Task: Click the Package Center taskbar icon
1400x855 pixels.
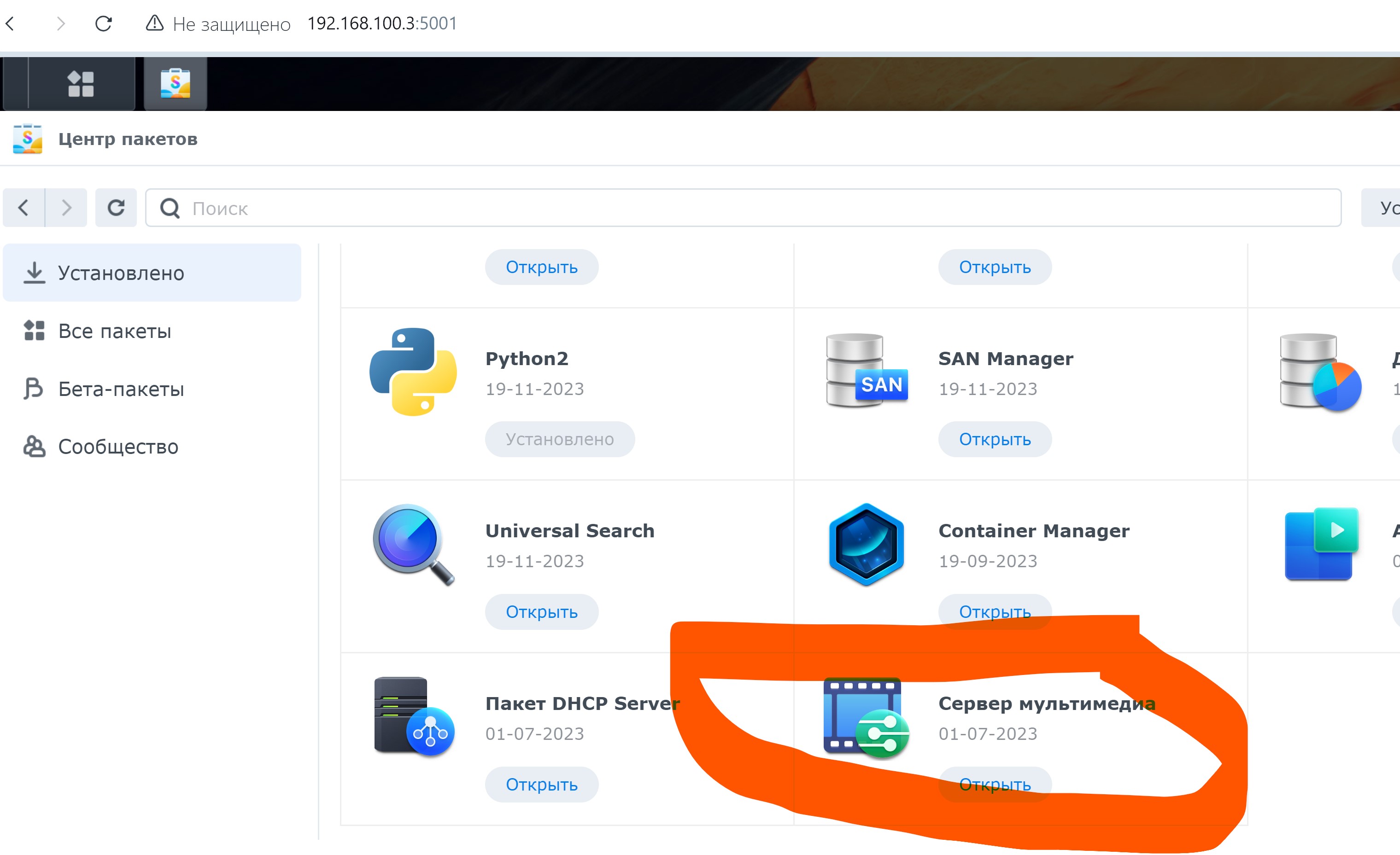Action: 175,83
